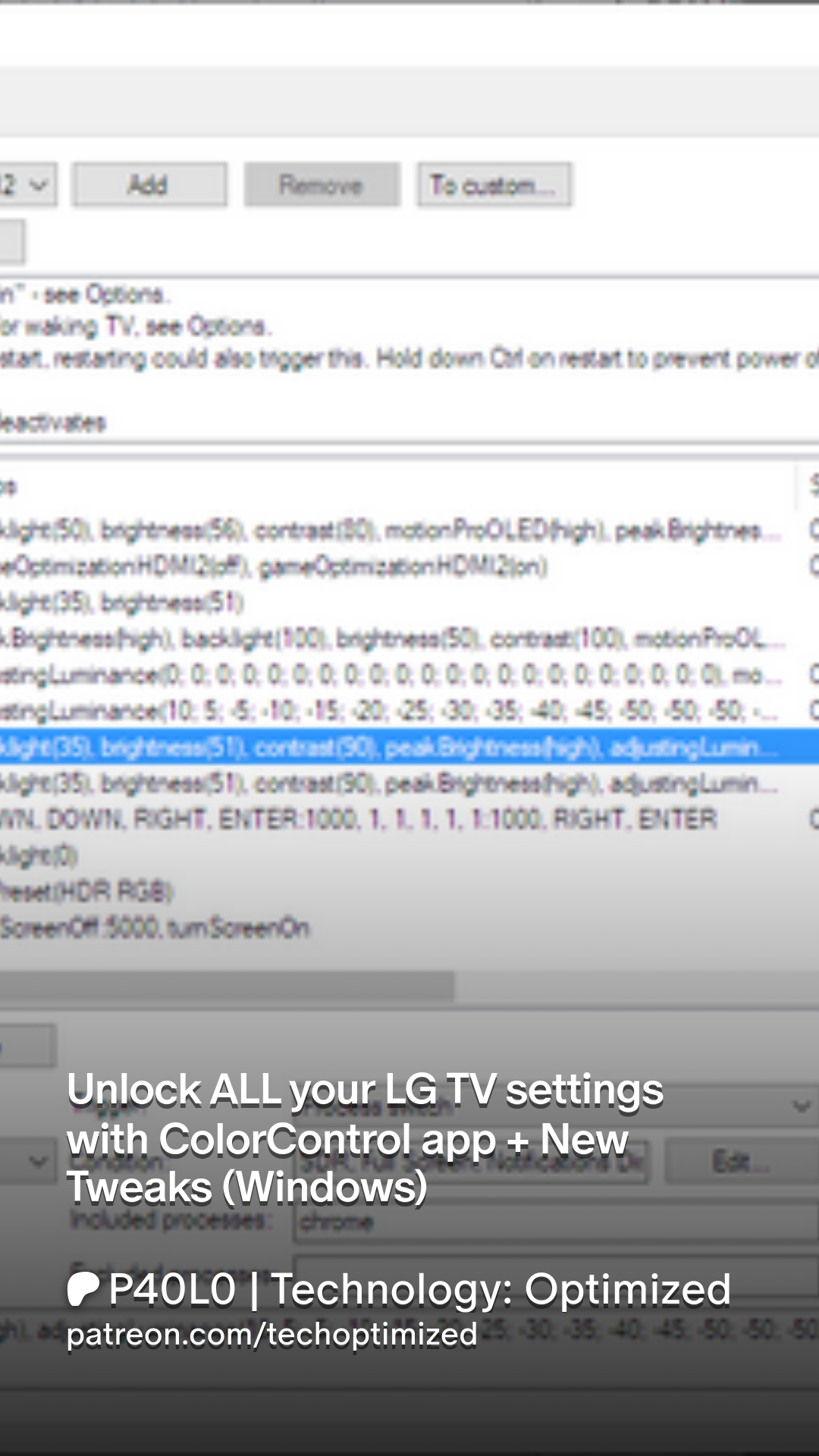Image resolution: width=819 pixels, height=1456 pixels.
Task: Expand the dropdown left of Add
Action: [x=27, y=184]
